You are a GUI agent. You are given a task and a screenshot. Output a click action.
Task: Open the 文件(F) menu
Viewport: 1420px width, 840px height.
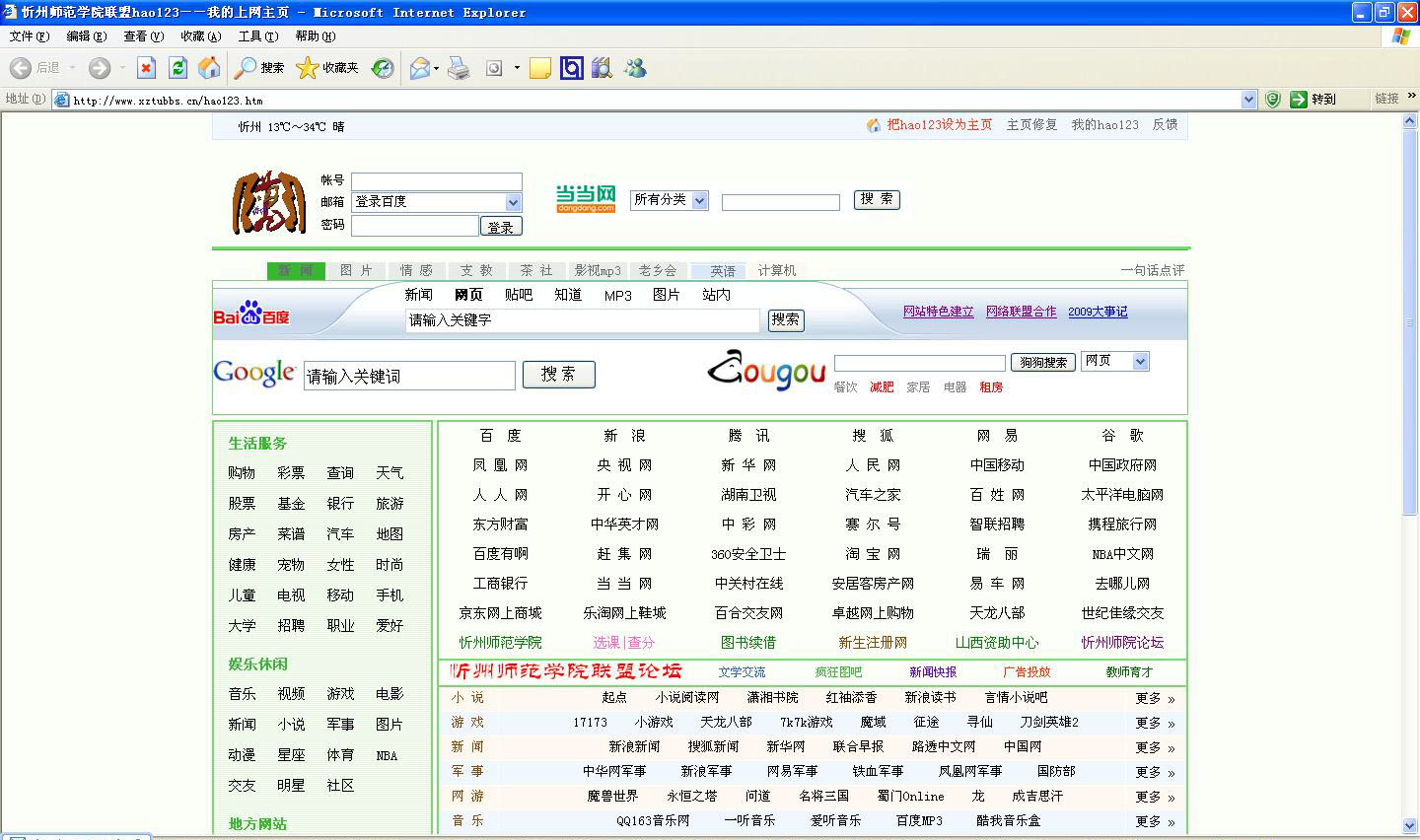[x=29, y=36]
